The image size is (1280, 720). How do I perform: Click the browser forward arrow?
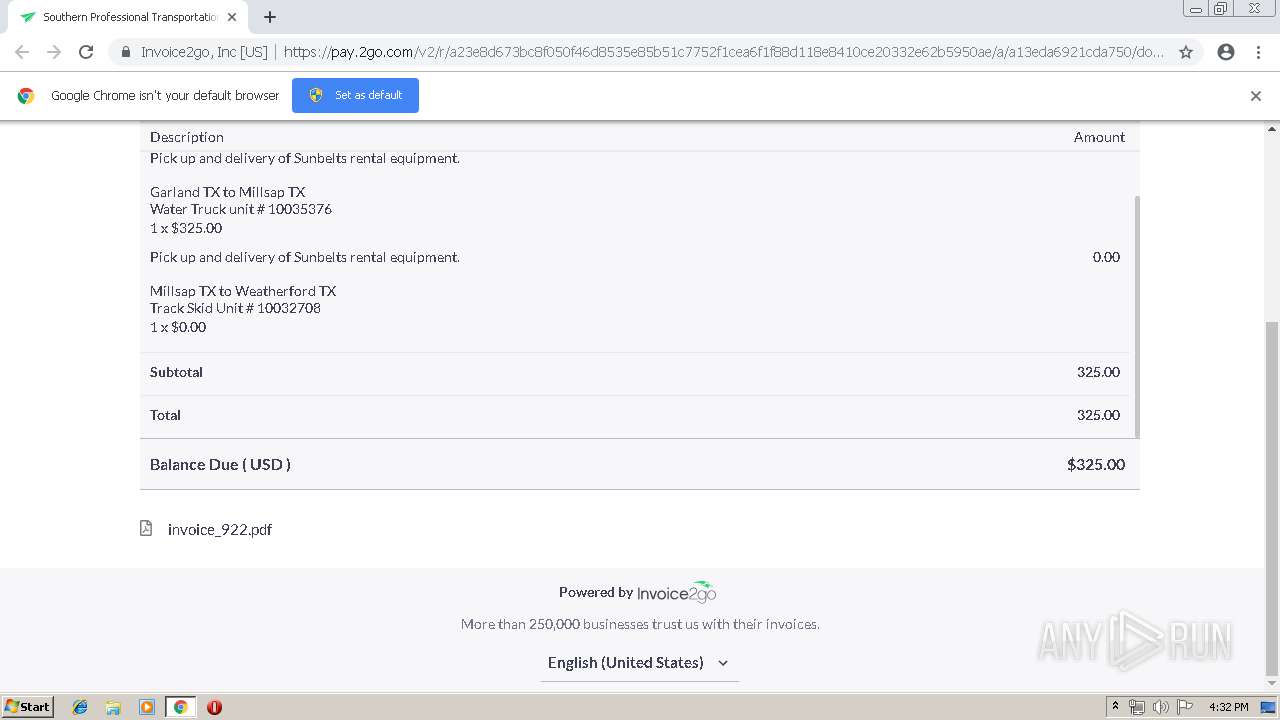[x=54, y=52]
